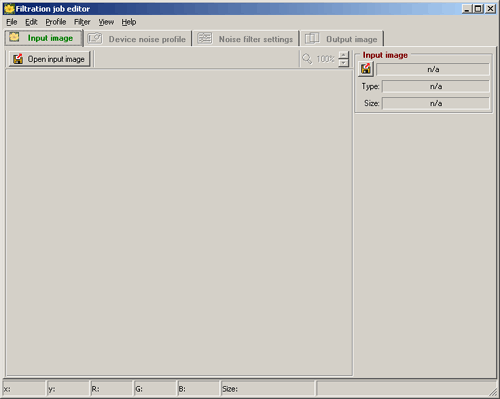Viewport: 500px width, 399px height.
Task: Click the Device noise profile tab icon
Action: (x=95, y=38)
